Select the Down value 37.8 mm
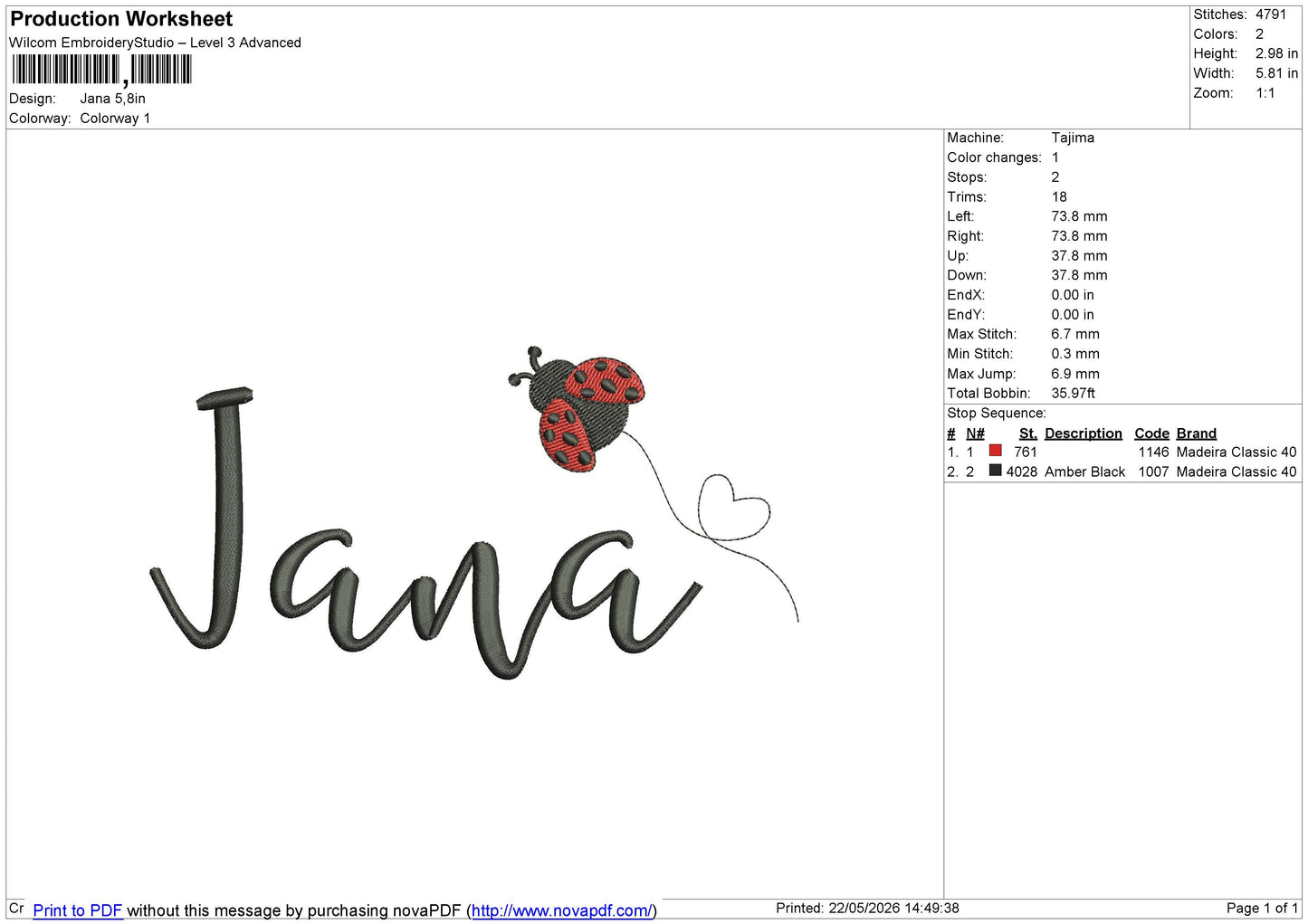This screenshot has width=1308, height=924. pyautogui.click(x=1079, y=275)
